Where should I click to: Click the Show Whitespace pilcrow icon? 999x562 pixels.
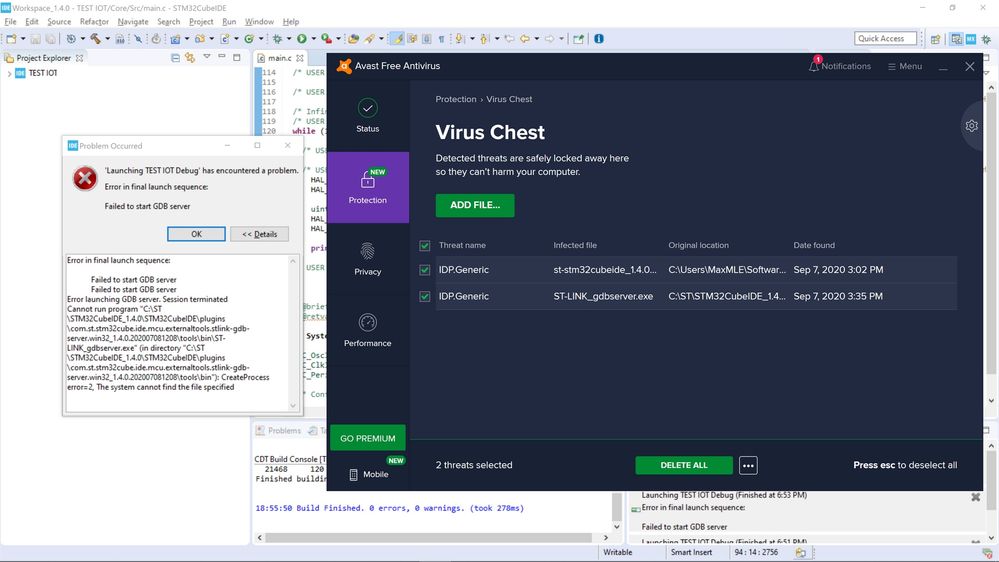pyautogui.click(x=441, y=39)
